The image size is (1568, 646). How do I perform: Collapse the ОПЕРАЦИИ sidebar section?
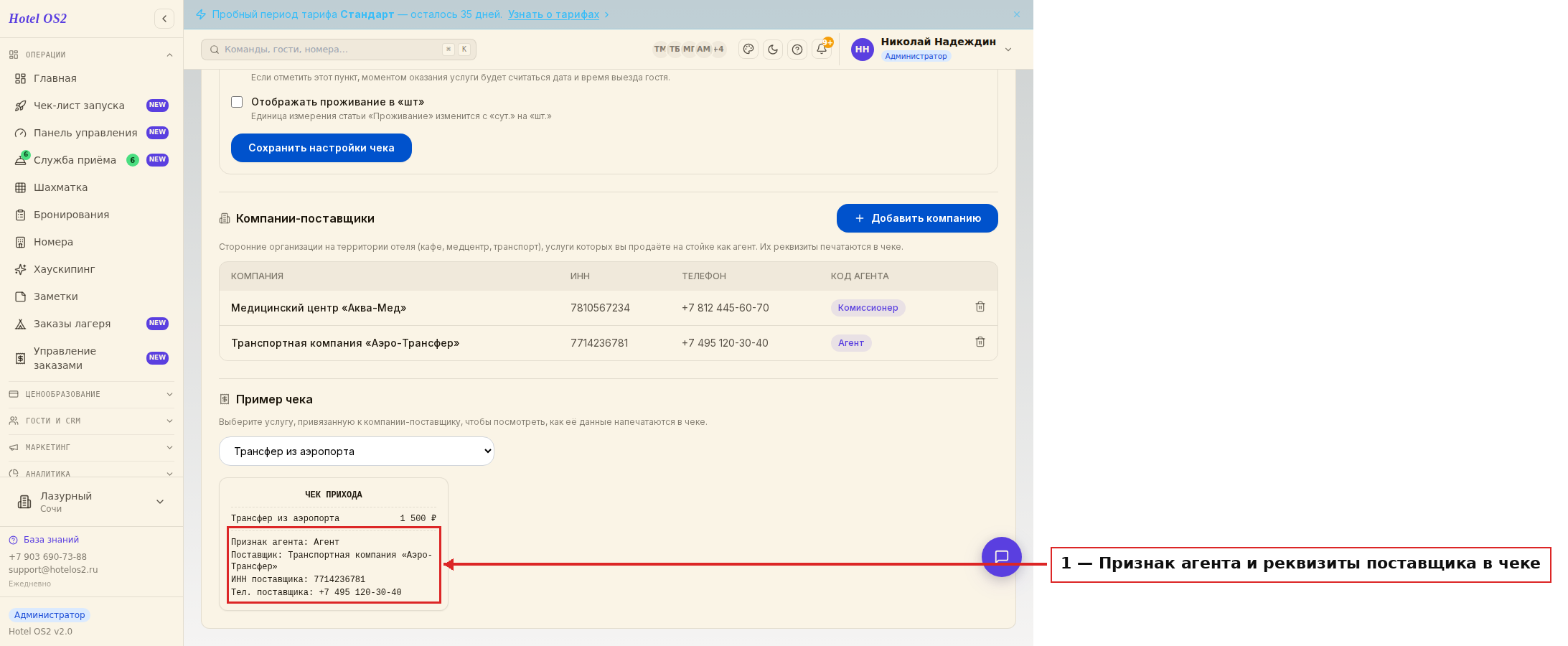tap(91, 55)
